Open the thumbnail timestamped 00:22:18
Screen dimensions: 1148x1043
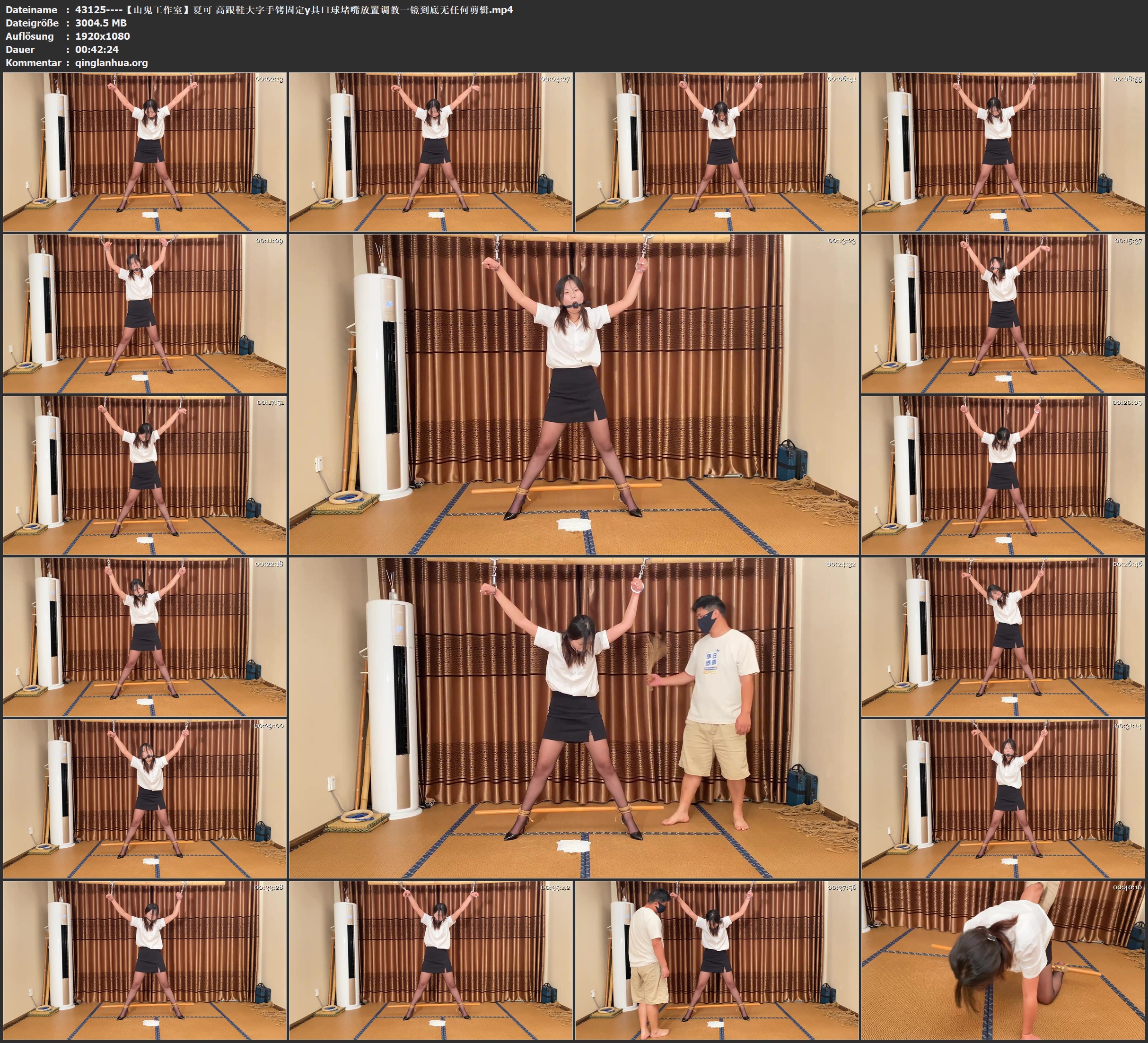[x=145, y=637]
